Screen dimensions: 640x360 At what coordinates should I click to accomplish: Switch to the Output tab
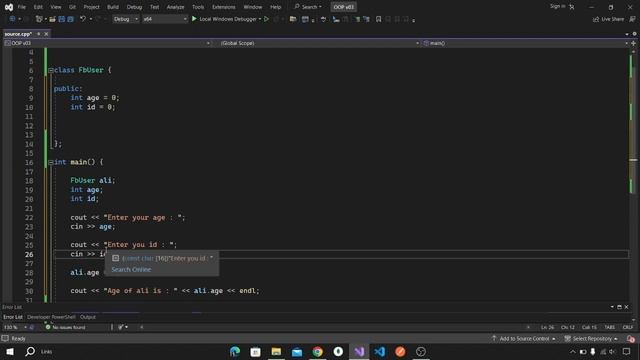pos(88,317)
